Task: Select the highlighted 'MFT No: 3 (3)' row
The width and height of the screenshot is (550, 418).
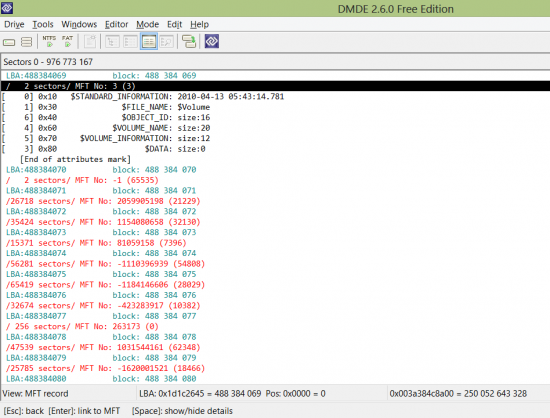Action: pyautogui.click(x=275, y=86)
